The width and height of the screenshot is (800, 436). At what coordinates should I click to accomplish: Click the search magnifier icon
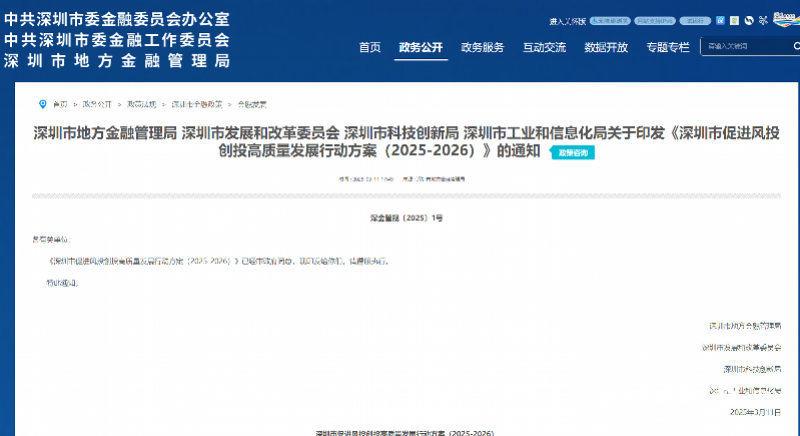pyautogui.click(x=796, y=46)
